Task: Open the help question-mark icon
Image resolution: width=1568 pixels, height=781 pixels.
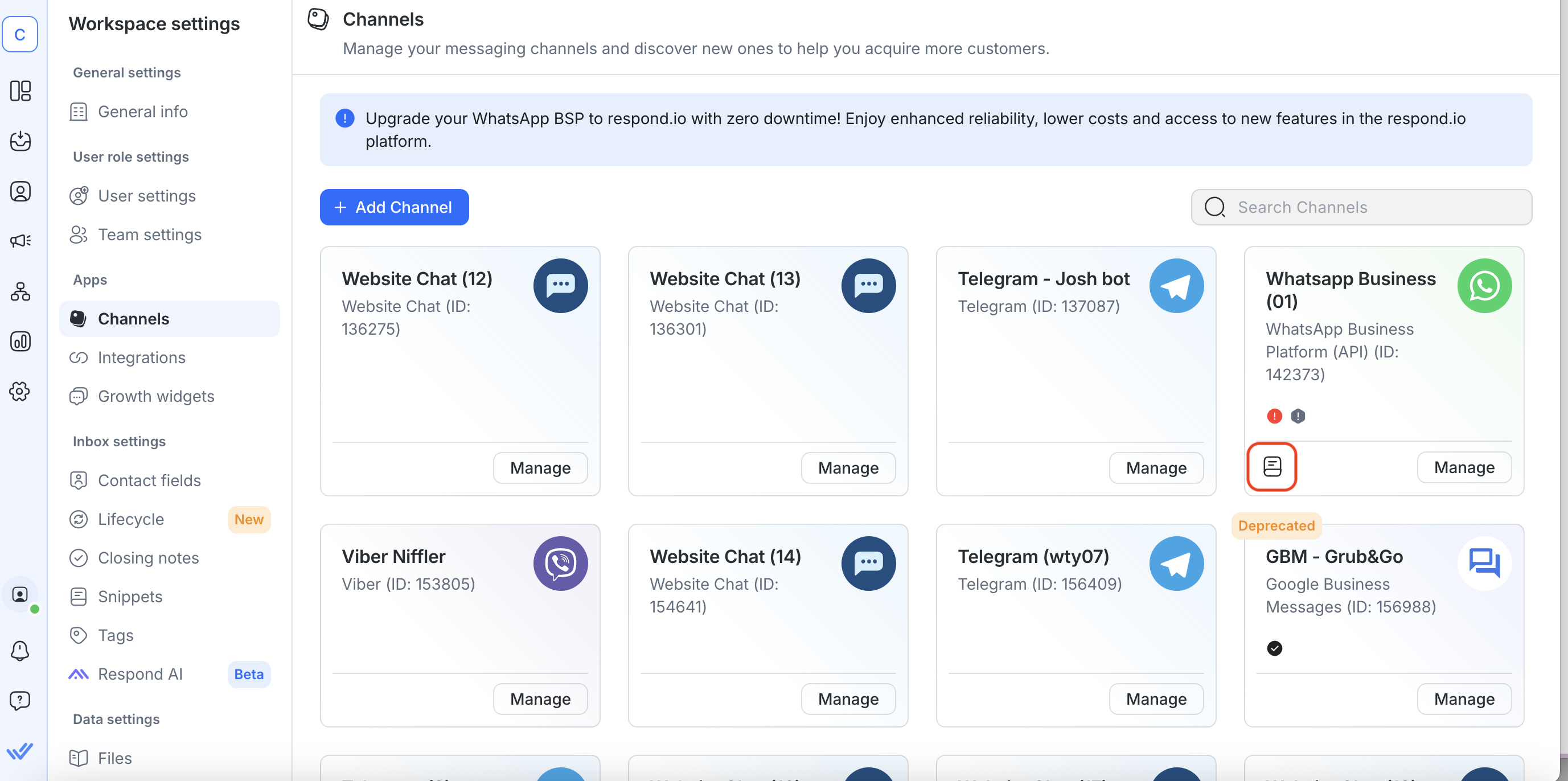Action: tap(20, 700)
